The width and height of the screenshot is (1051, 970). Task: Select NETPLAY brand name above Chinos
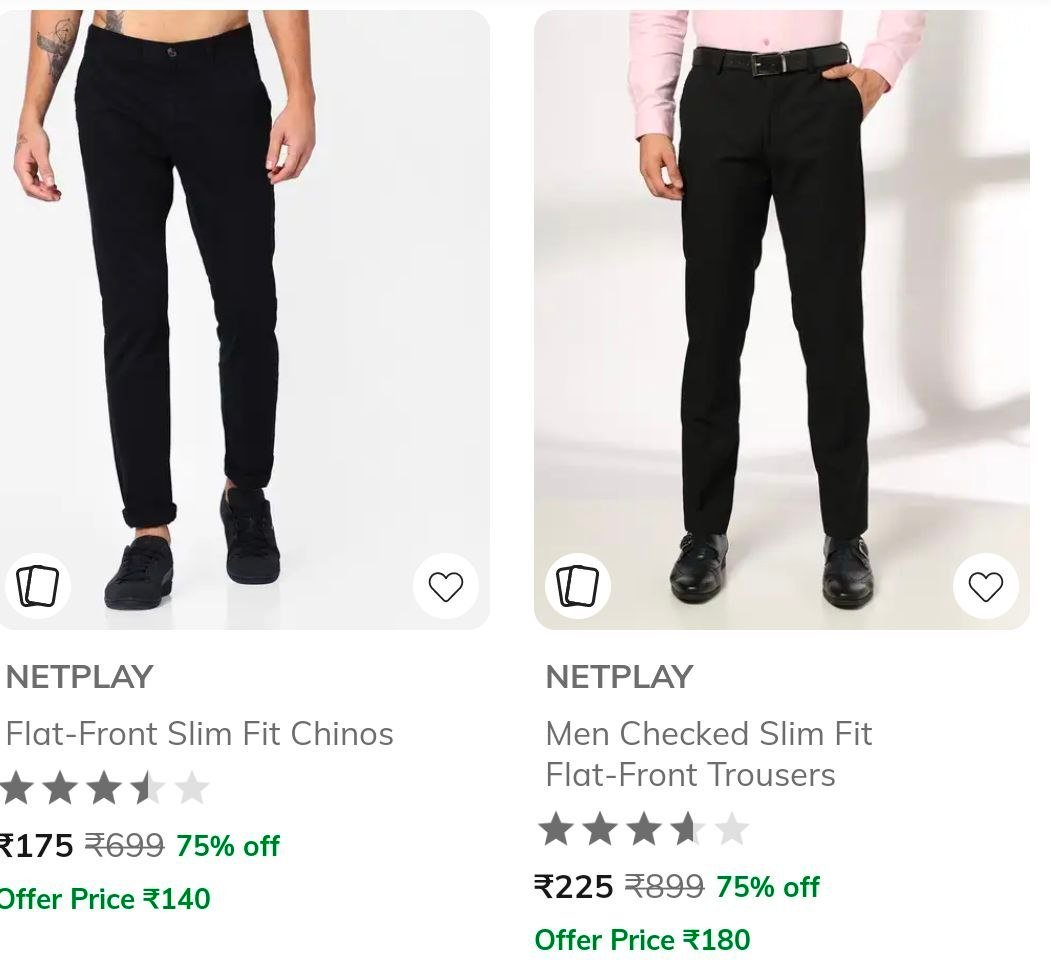point(80,677)
